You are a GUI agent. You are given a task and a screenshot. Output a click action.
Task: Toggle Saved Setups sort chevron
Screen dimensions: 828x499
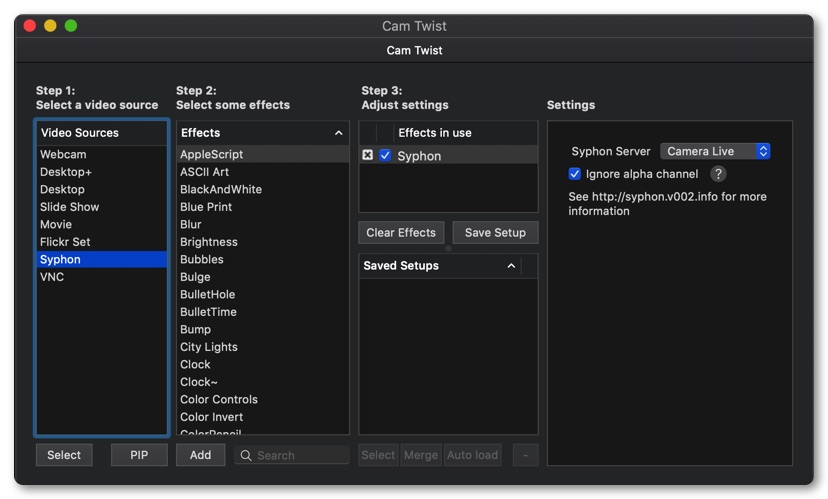pyautogui.click(x=511, y=266)
